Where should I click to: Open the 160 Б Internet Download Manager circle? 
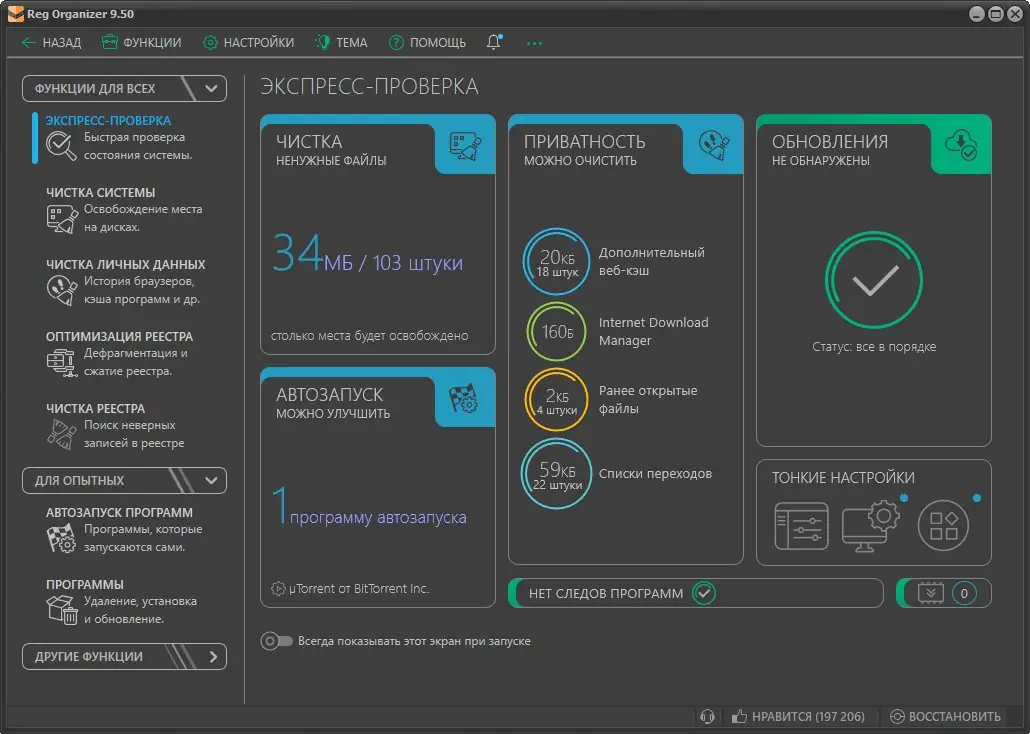[x=556, y=331]
